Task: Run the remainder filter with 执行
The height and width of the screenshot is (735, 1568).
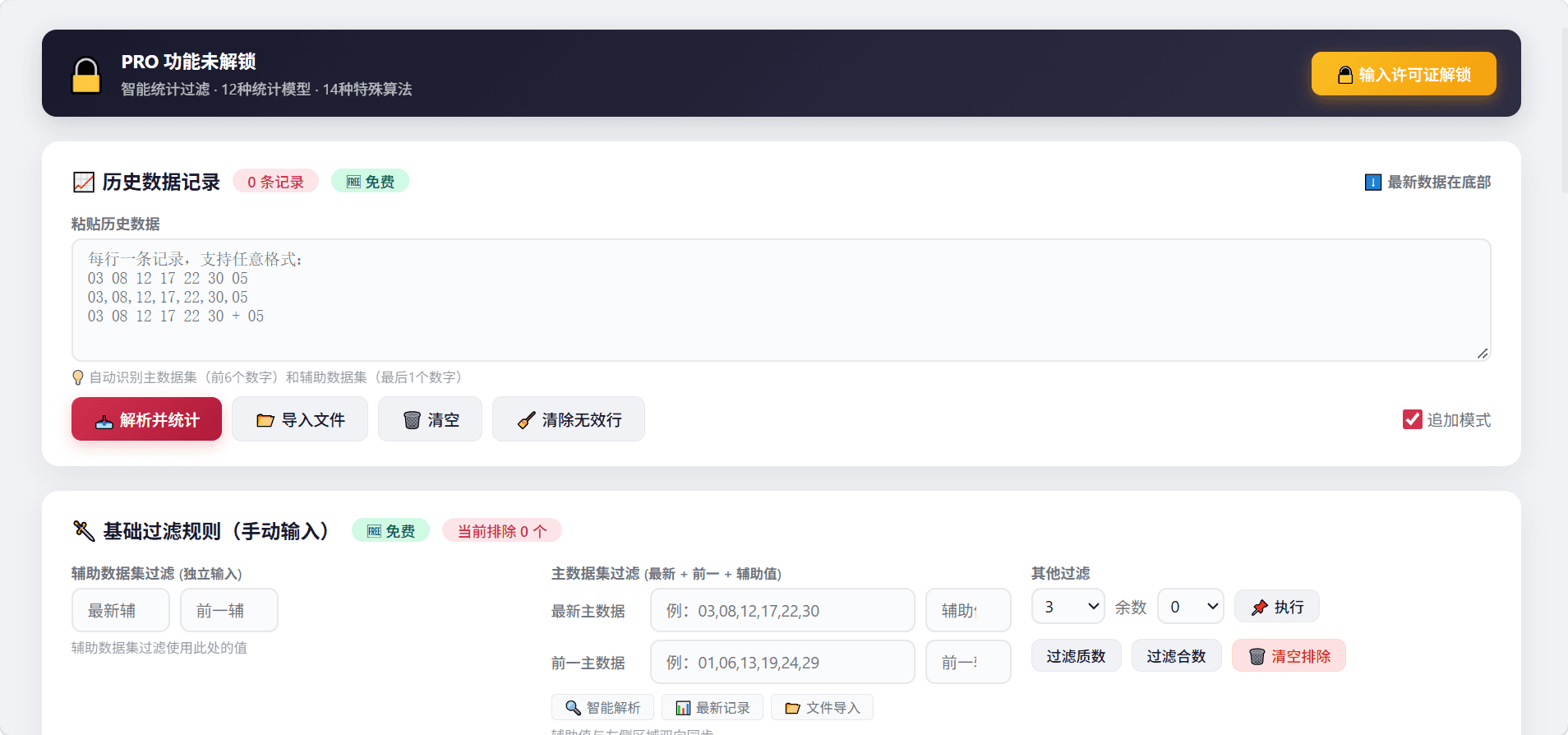Action: 1277,607
